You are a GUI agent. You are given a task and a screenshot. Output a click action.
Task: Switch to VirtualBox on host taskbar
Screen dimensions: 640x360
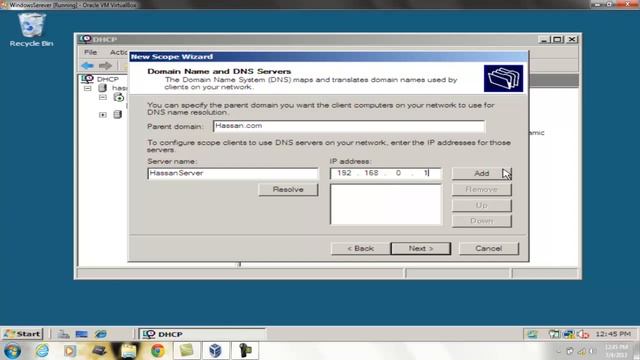[215, 351]
